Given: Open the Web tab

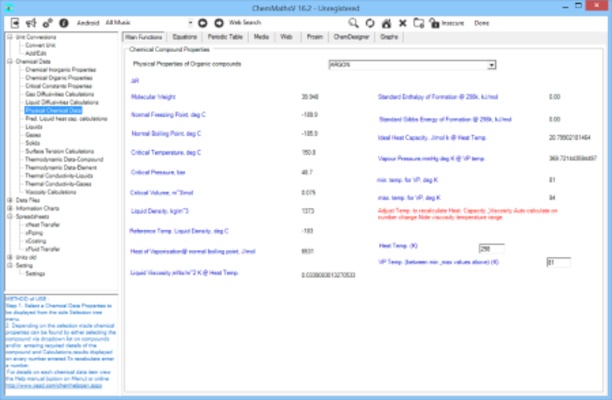Looking at the screenshot, I should click(x=286, y=37).
